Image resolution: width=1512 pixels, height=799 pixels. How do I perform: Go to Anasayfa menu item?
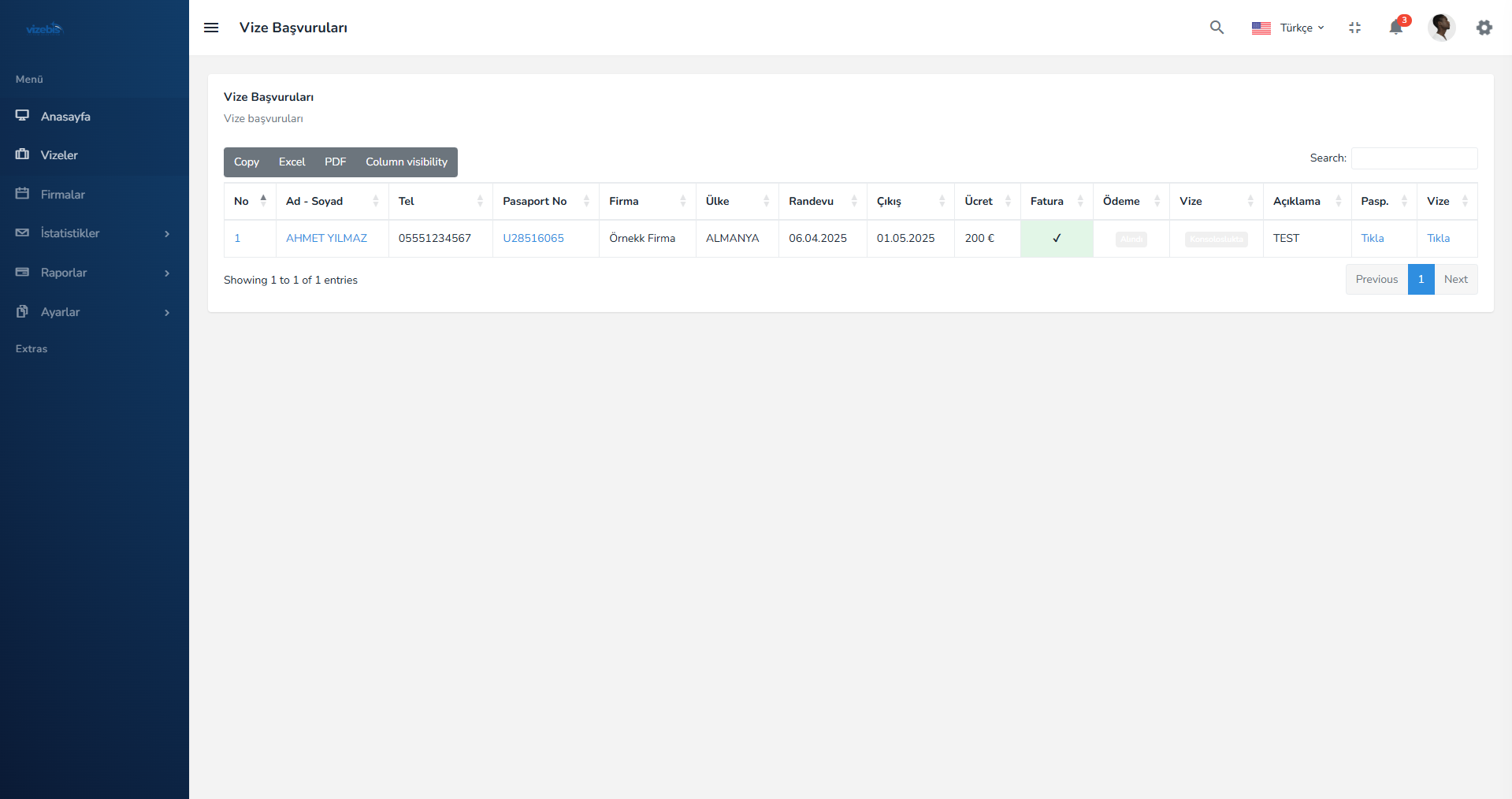click(95, 117)
